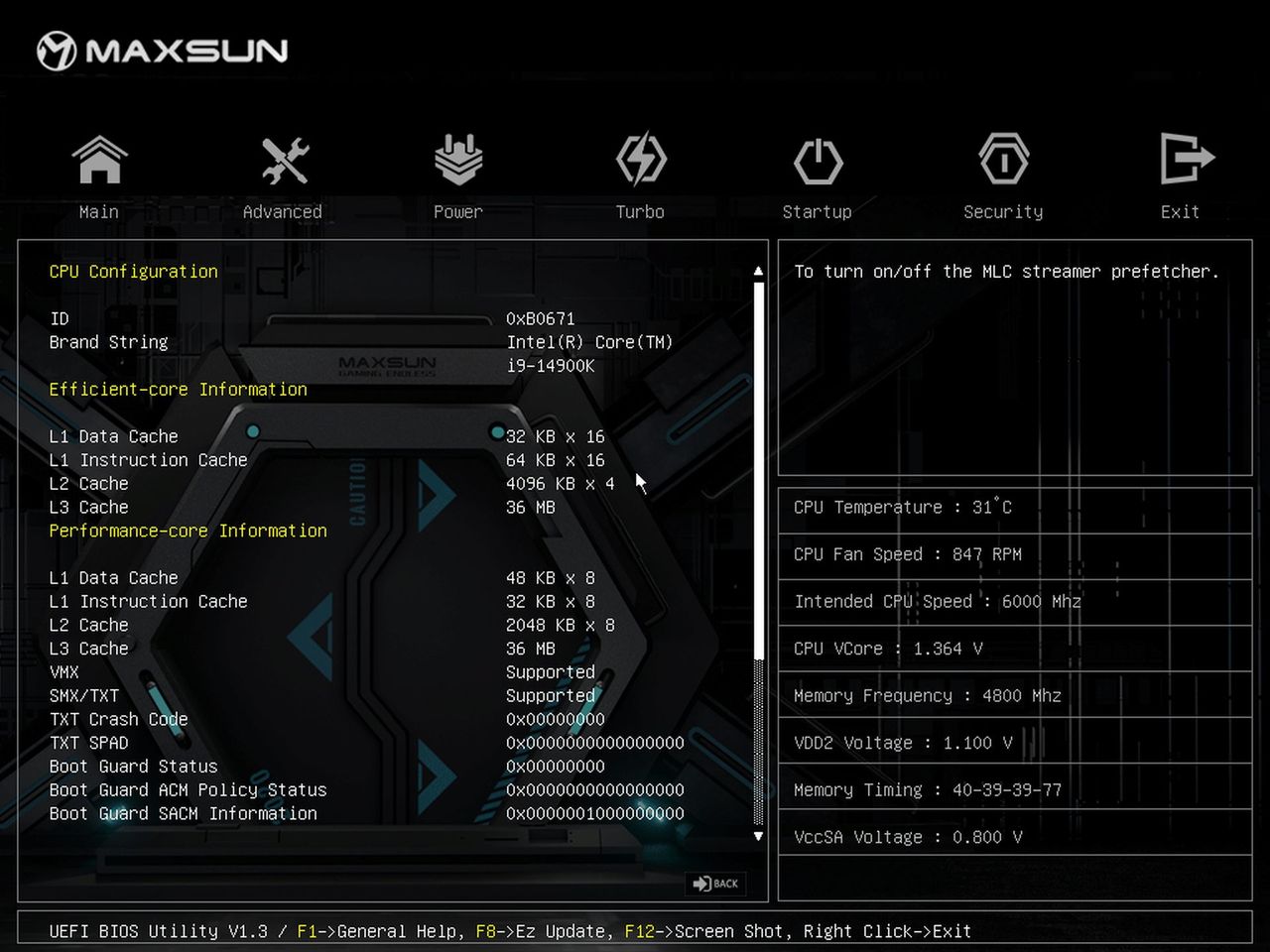Open the Advanced tools icon
The width and height of the screenshot is (1270, 952).
click(284, 160)
